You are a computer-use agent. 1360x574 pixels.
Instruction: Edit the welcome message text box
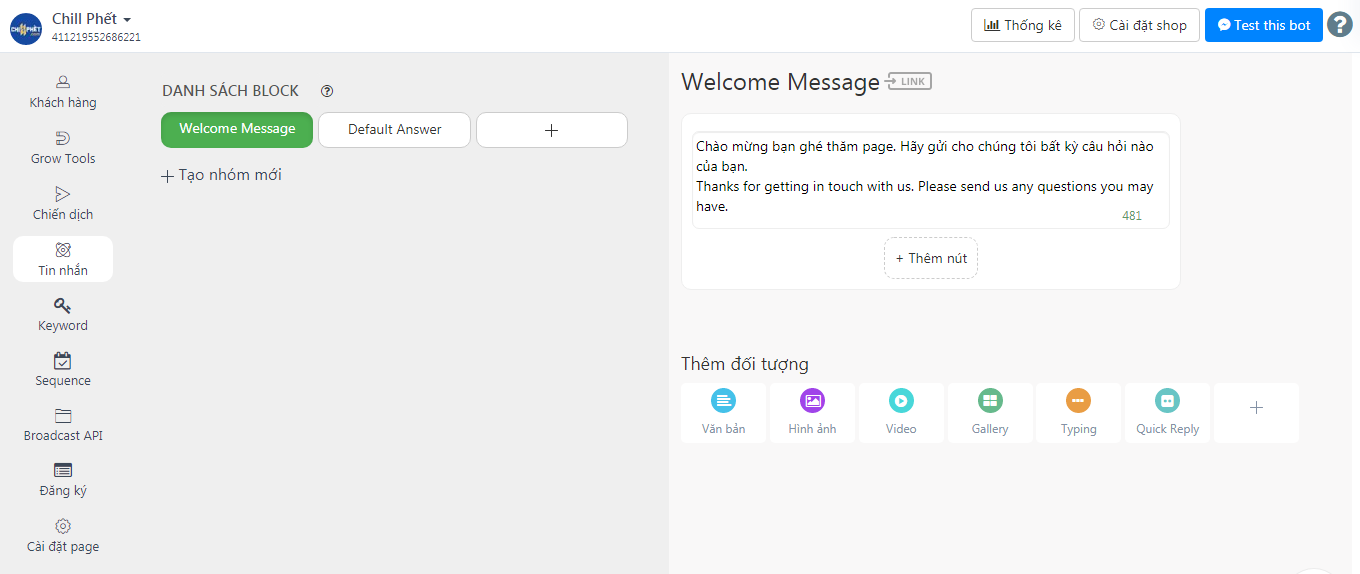[930, 180]
